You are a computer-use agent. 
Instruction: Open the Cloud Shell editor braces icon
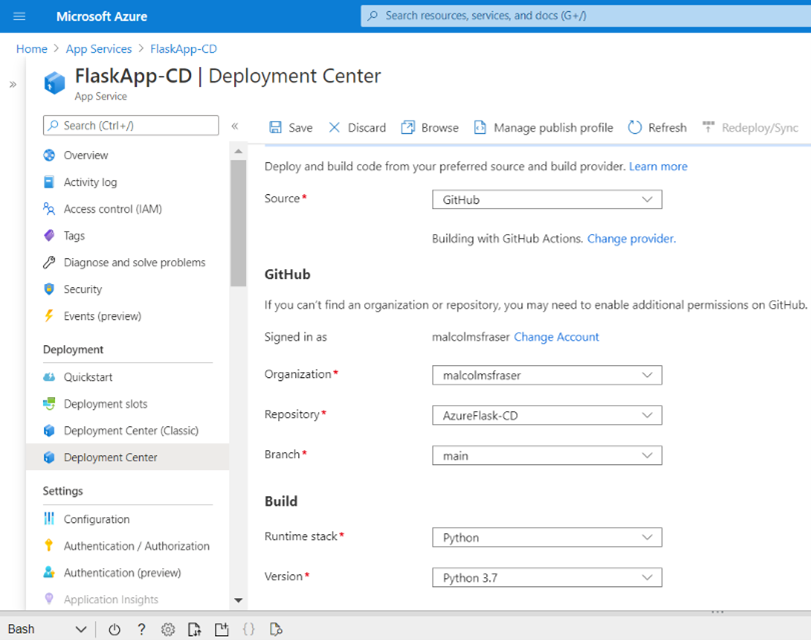(x=249, y=629)
